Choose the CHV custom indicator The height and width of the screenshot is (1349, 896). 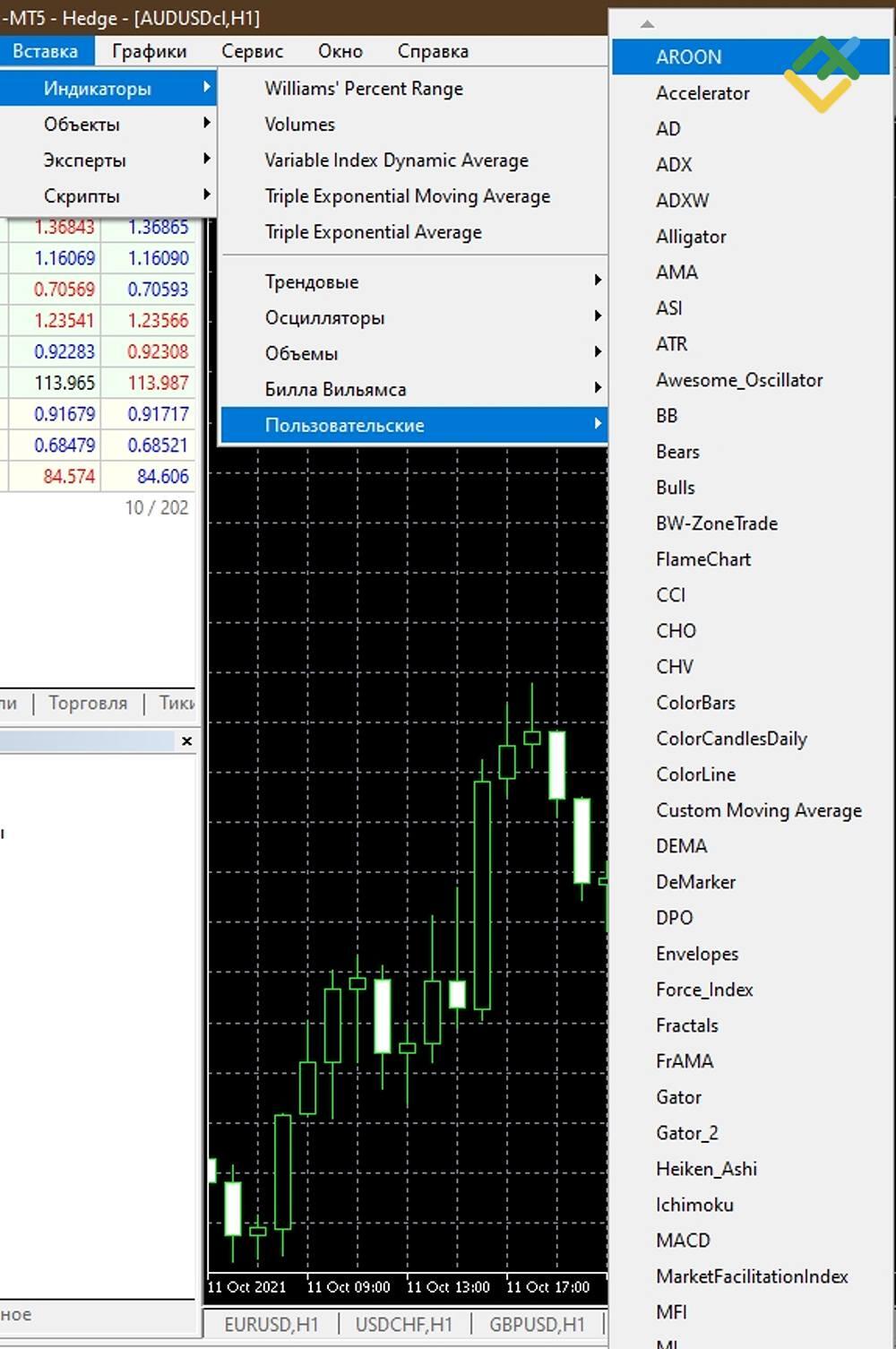[751, 666]
